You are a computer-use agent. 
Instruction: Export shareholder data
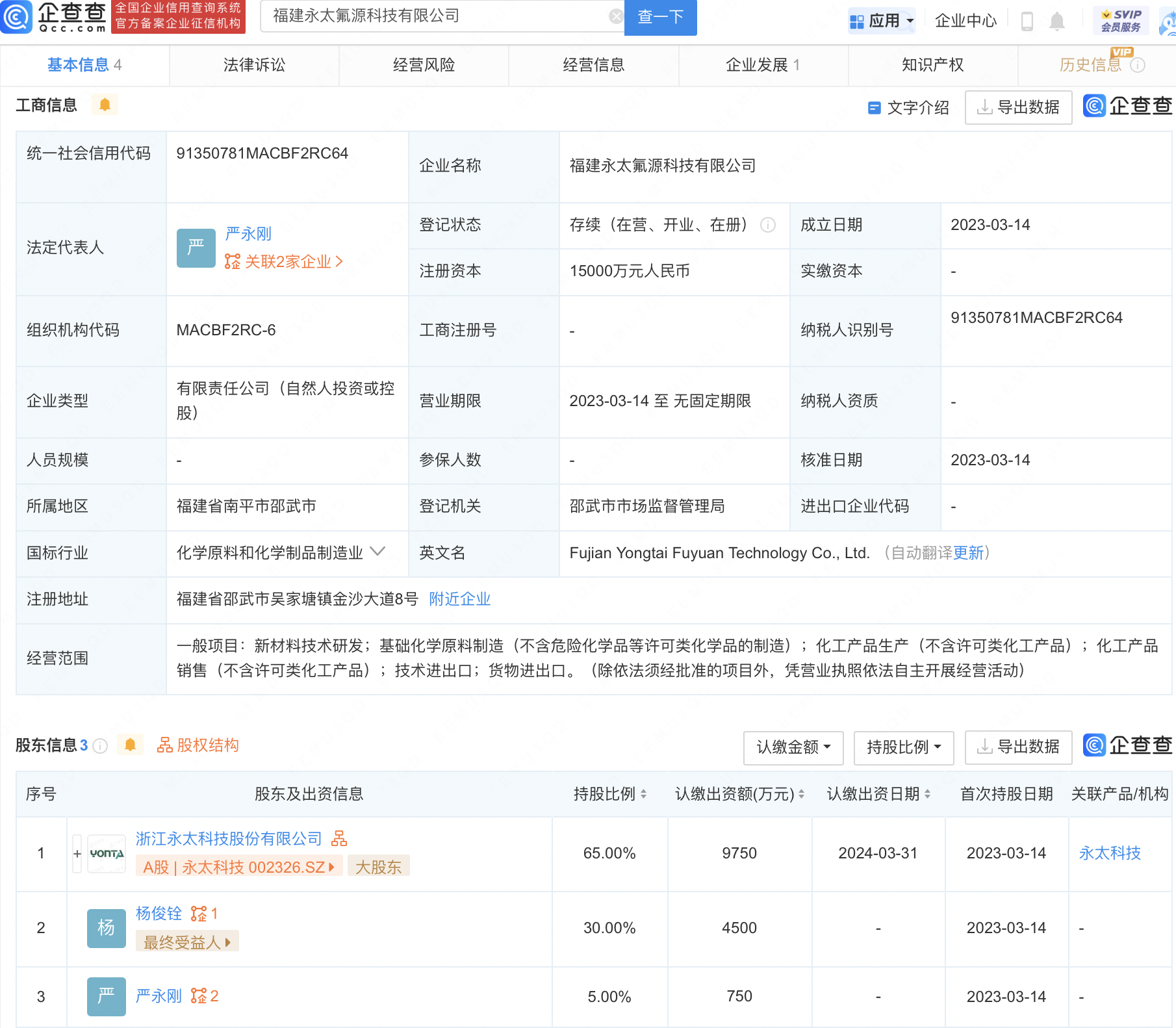[1018, 747]
